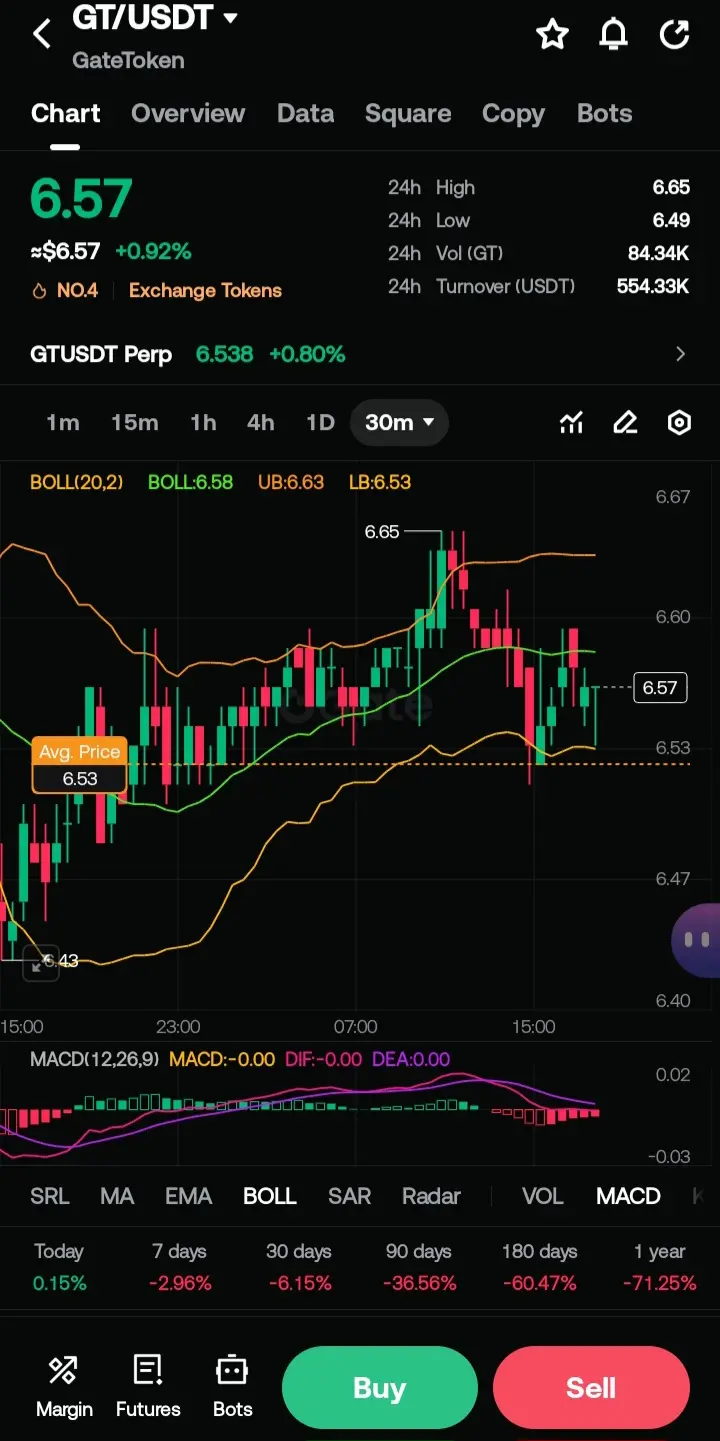Viewport: 720px width, 1441px height.
Task: Tap the share icon at top right
Action: tap(675, 35)
